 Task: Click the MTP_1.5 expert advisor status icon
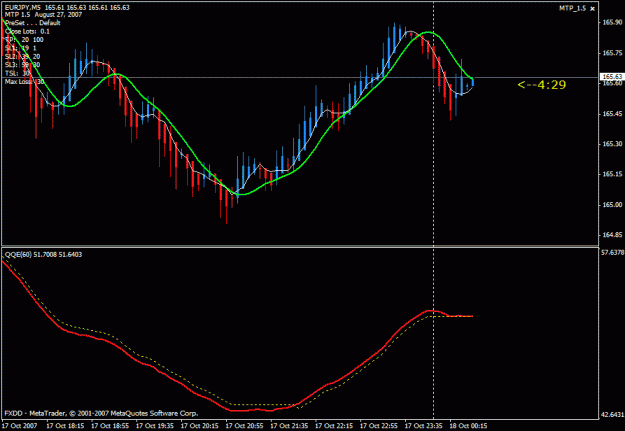[x=592, y=8]
